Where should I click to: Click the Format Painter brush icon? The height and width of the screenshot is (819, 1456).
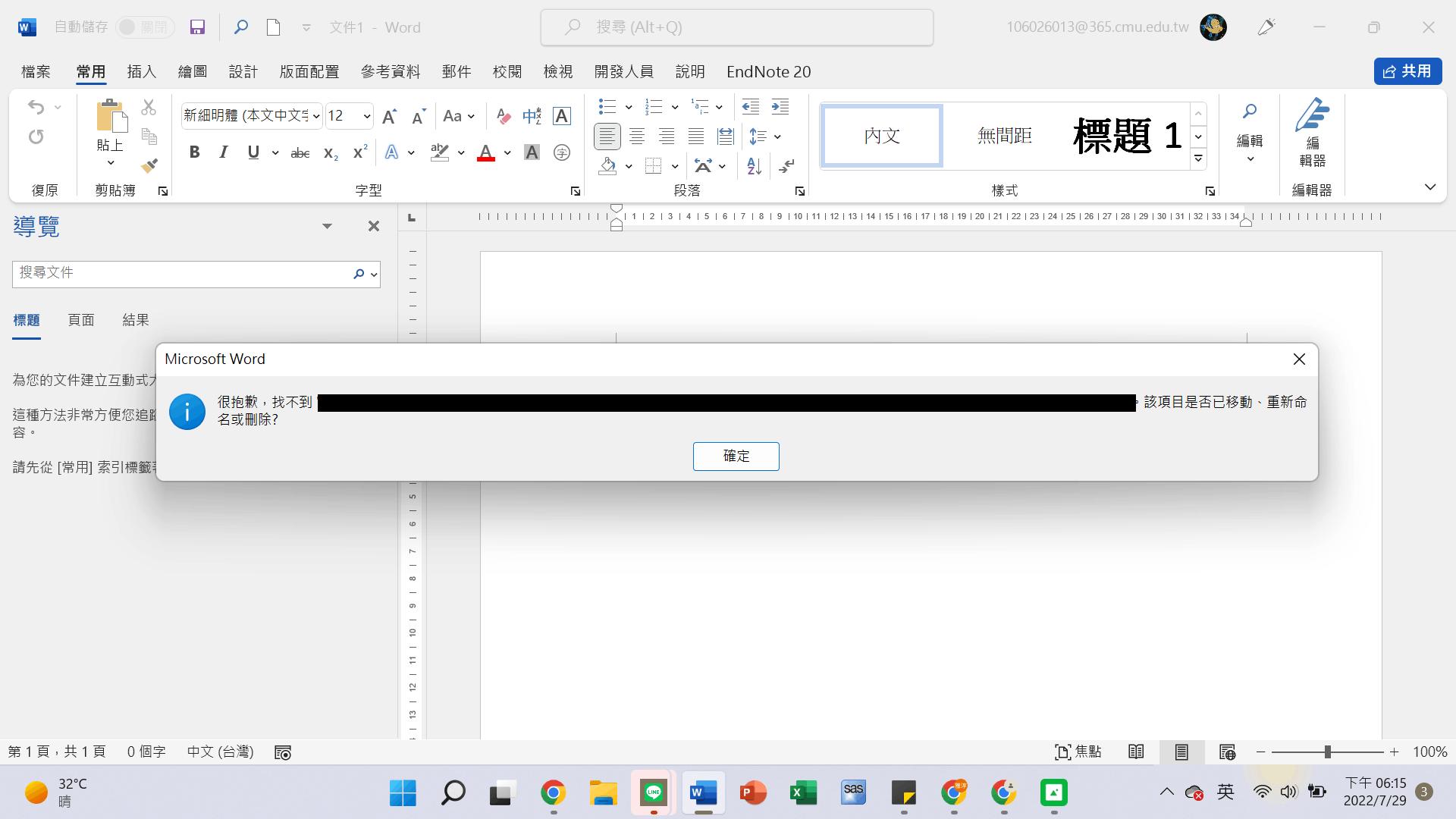[149, 165]
